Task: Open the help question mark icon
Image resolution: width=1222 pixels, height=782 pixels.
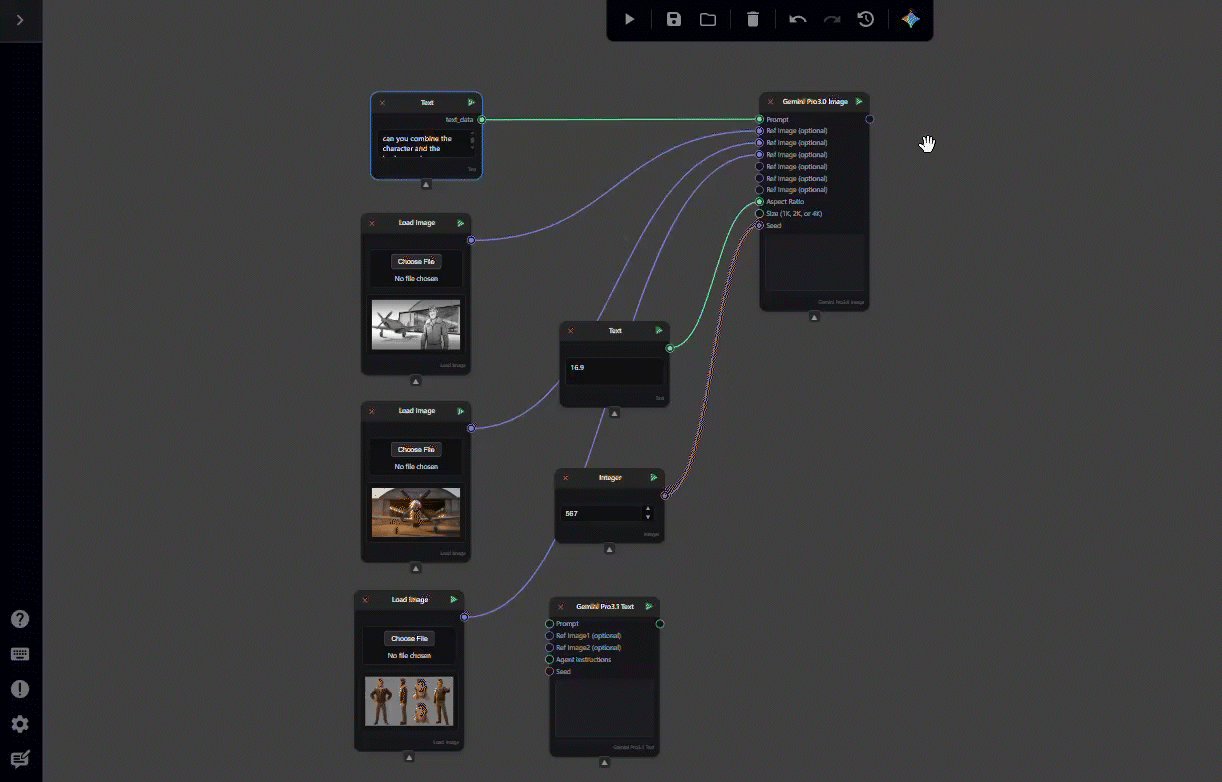Action: coord(20,619)
